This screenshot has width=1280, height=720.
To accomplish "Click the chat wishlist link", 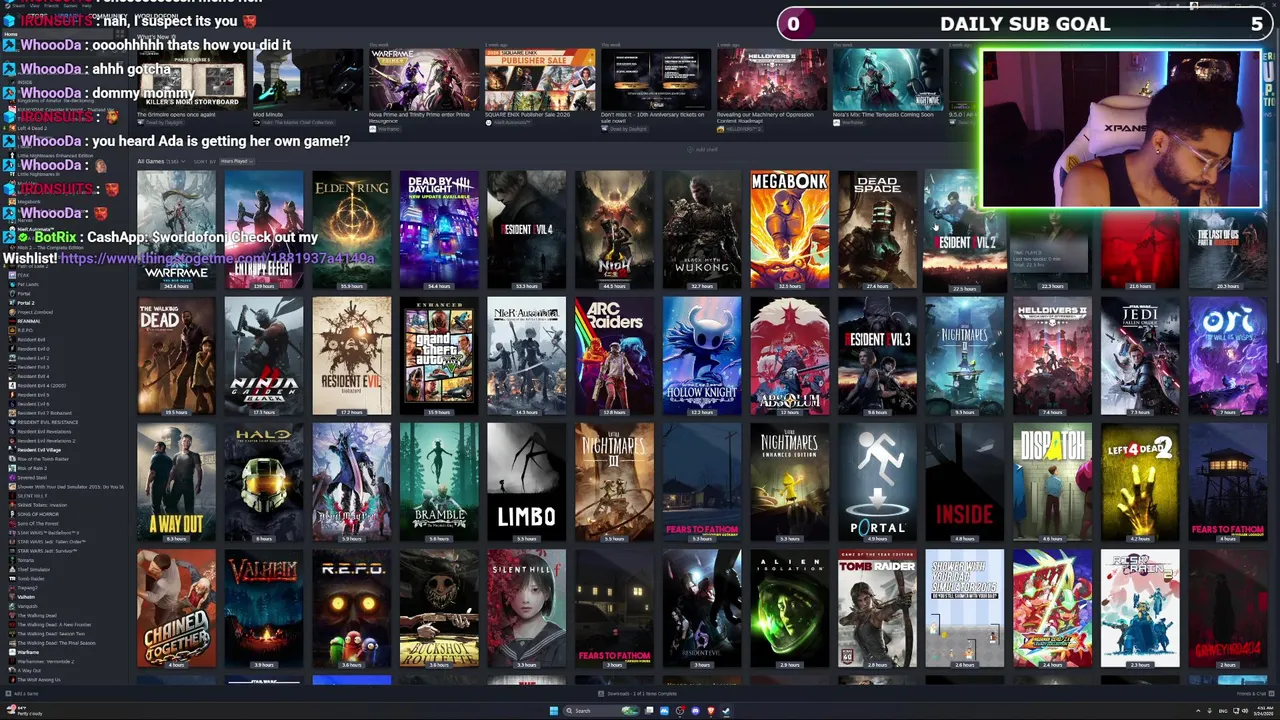I will tap(217, 258).
